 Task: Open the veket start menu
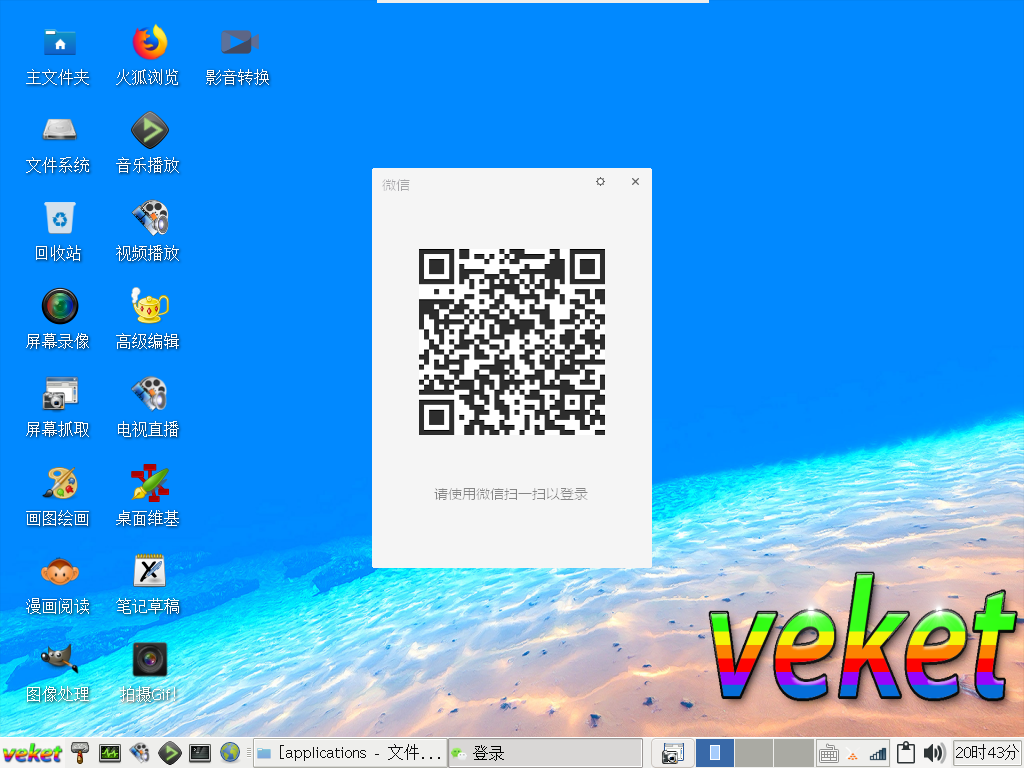[x=32, y=753]
